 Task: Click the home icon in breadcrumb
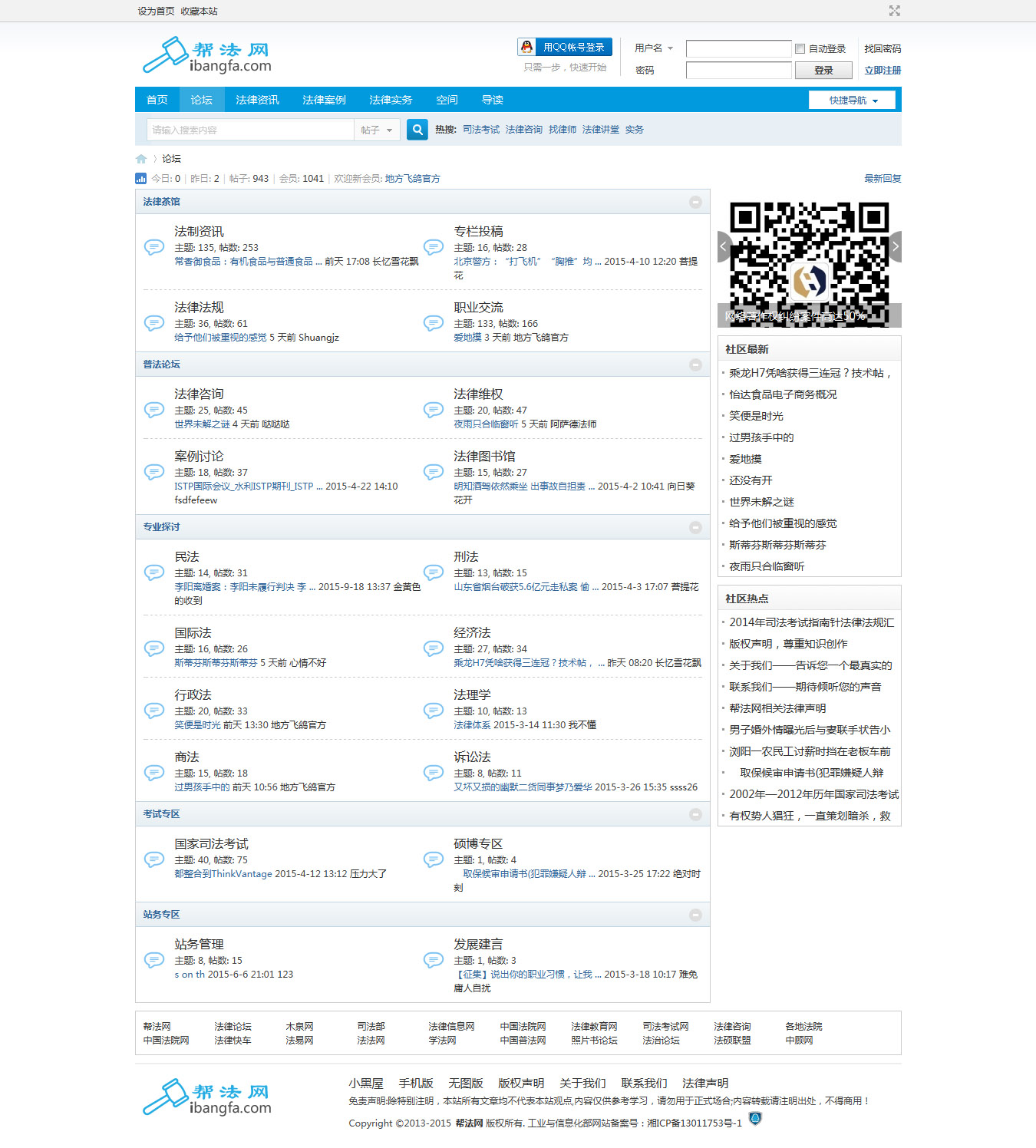point(141,159)
